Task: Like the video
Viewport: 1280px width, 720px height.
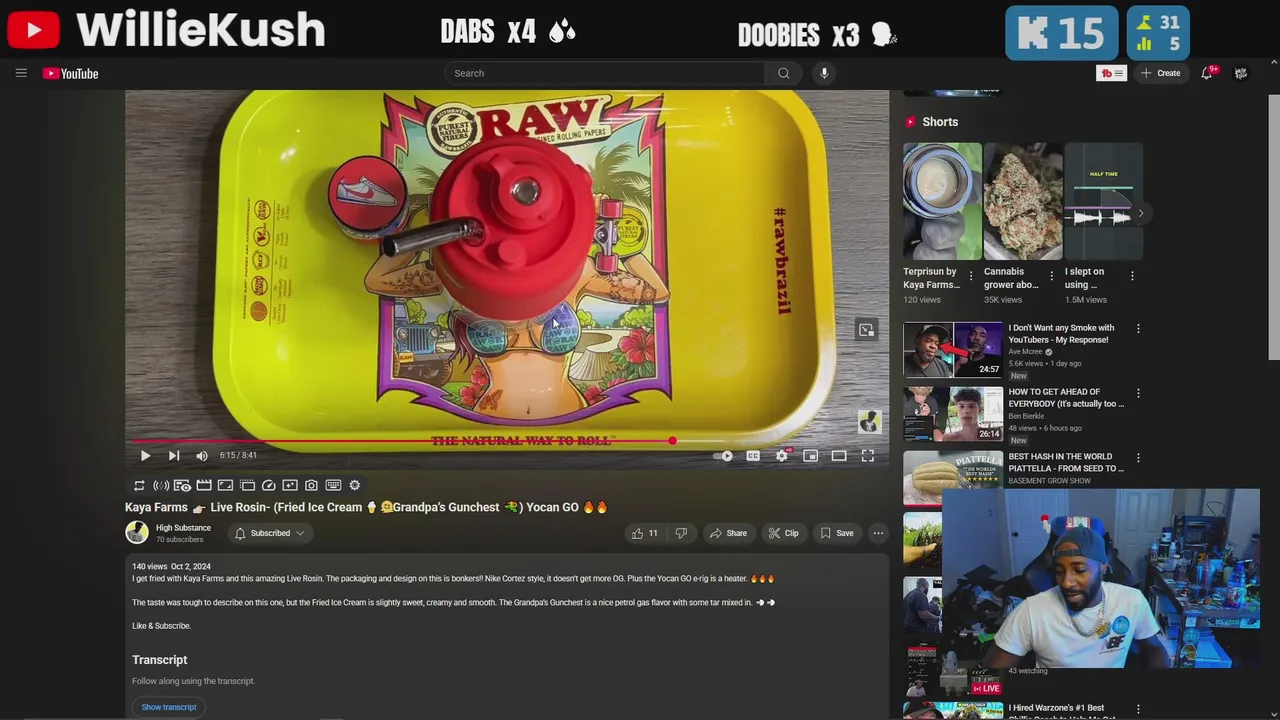Action: point(644,533)
